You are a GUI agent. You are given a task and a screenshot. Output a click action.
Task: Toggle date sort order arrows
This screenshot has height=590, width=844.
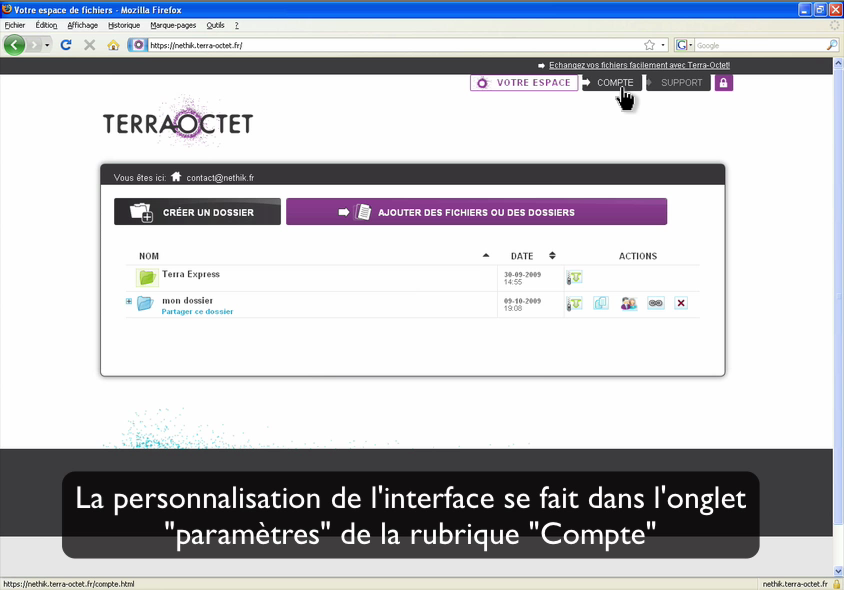(x=552, y=256)
